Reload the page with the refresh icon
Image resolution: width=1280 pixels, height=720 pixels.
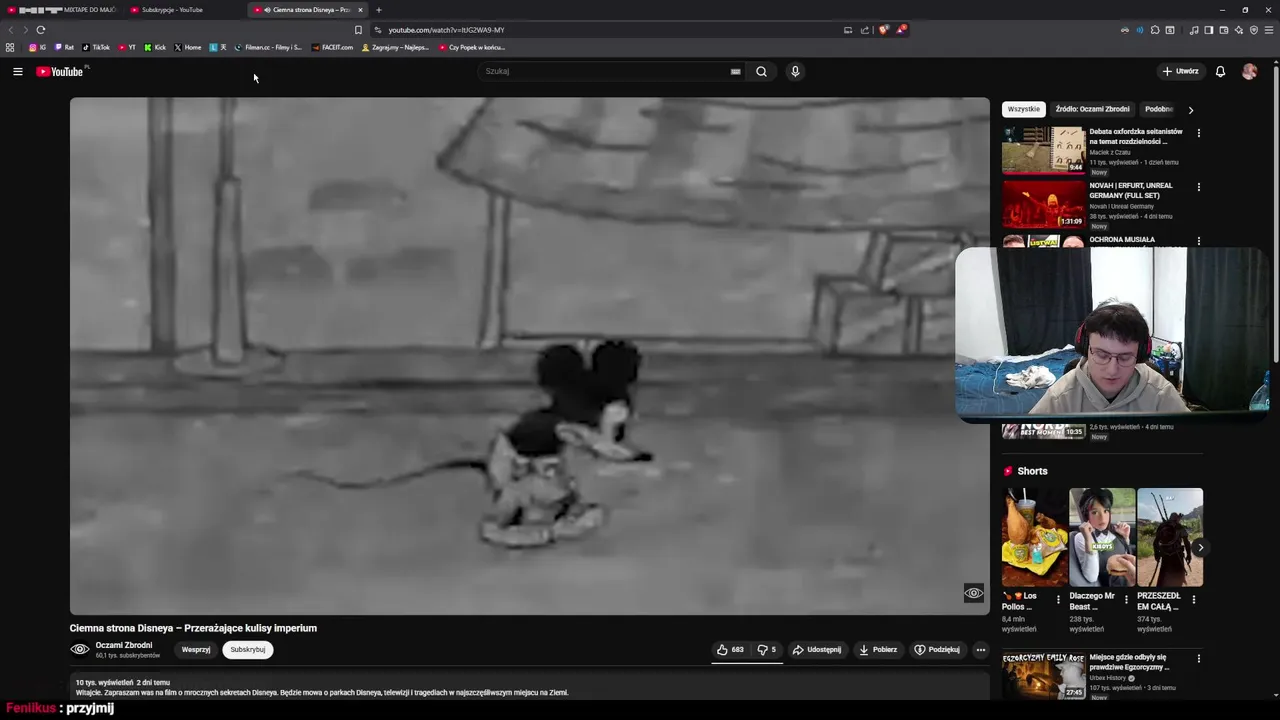[x=41, y=30]
